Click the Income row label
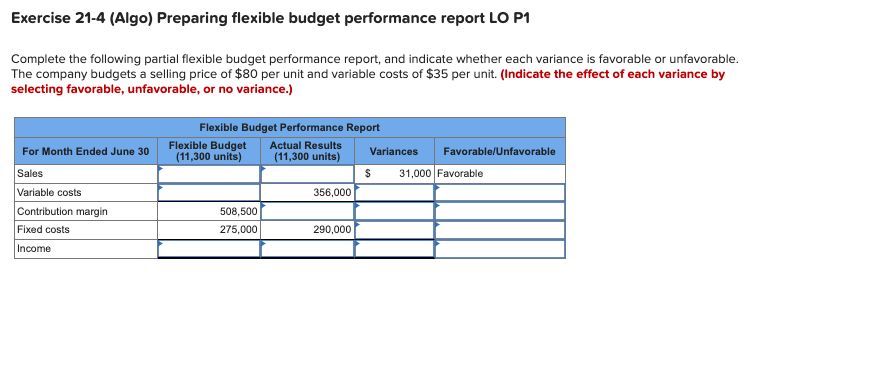 tap(34, 249)
